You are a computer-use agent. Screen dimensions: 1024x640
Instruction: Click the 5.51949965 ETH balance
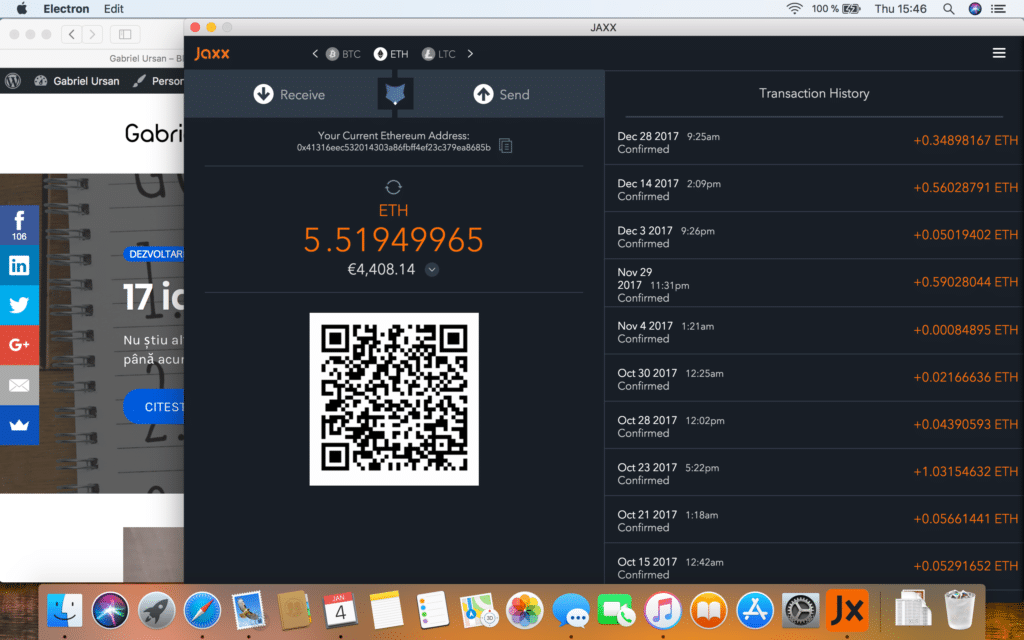click(x=393, y=240)
